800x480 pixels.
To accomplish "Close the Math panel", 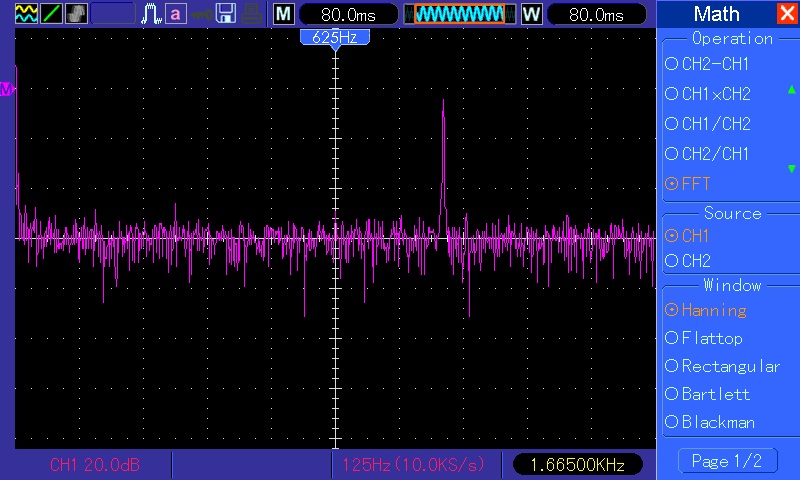I will [x=787, y=14].
